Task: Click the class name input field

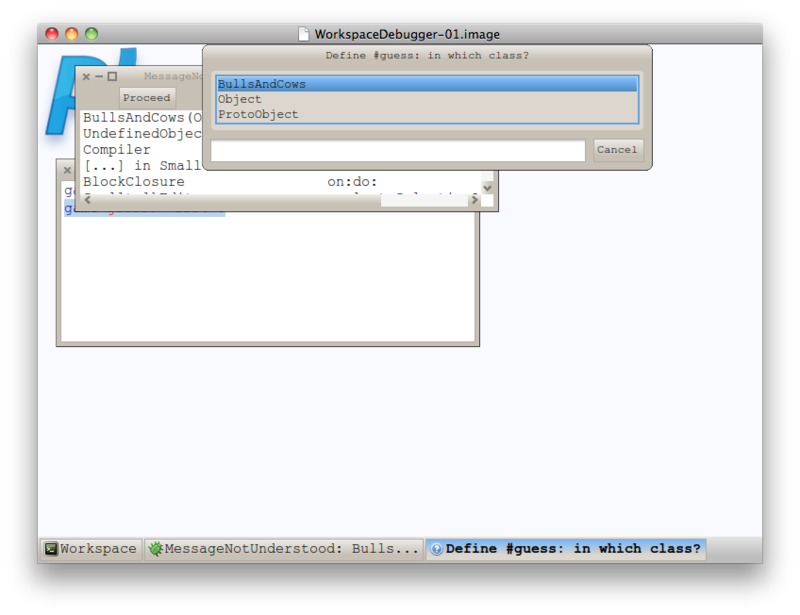Action: [x=398, y=150]
